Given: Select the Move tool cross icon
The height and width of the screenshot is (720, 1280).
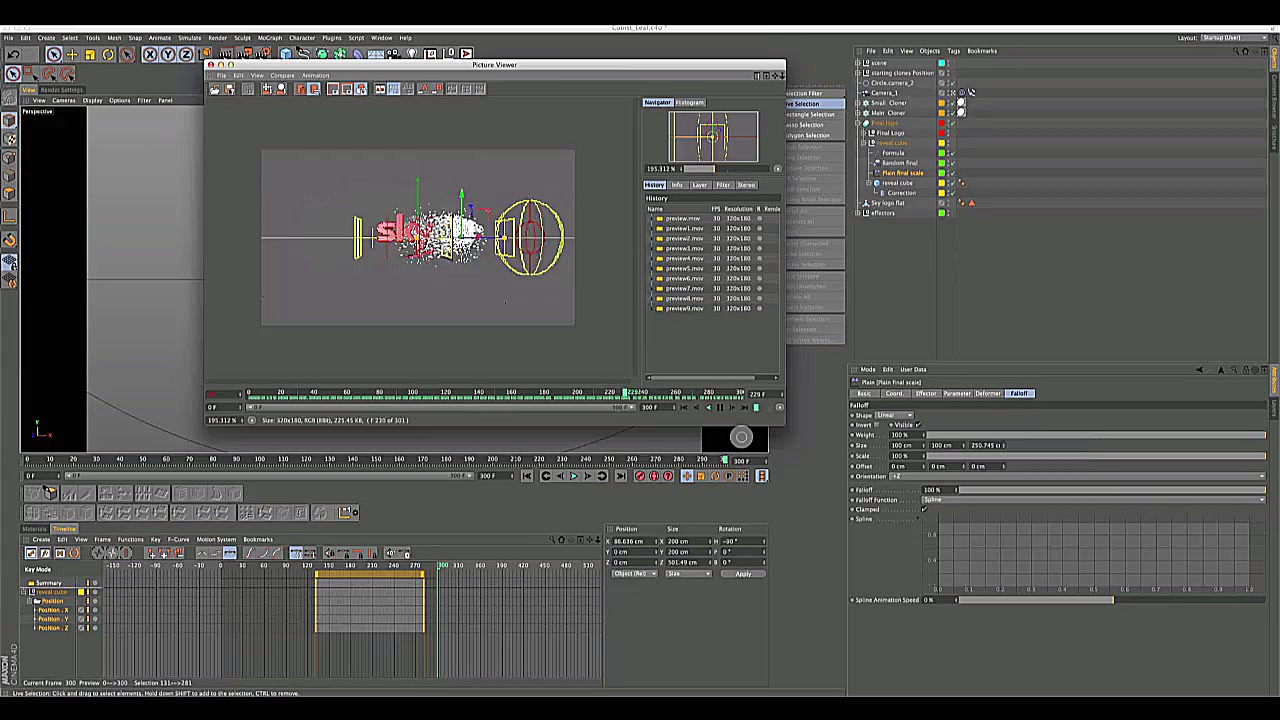Looking at the screenshot, I should click(x=71, y=54).
